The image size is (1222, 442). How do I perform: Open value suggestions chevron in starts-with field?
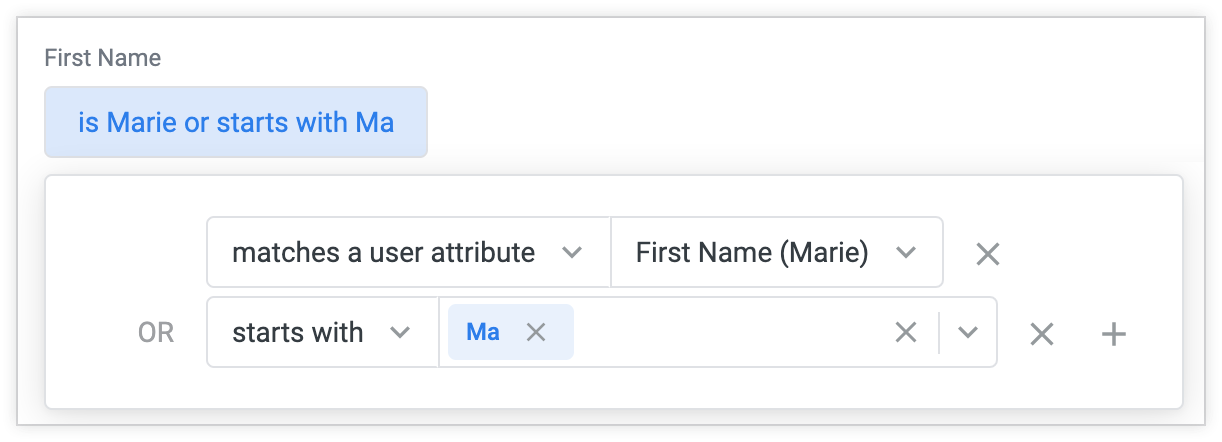967,332
